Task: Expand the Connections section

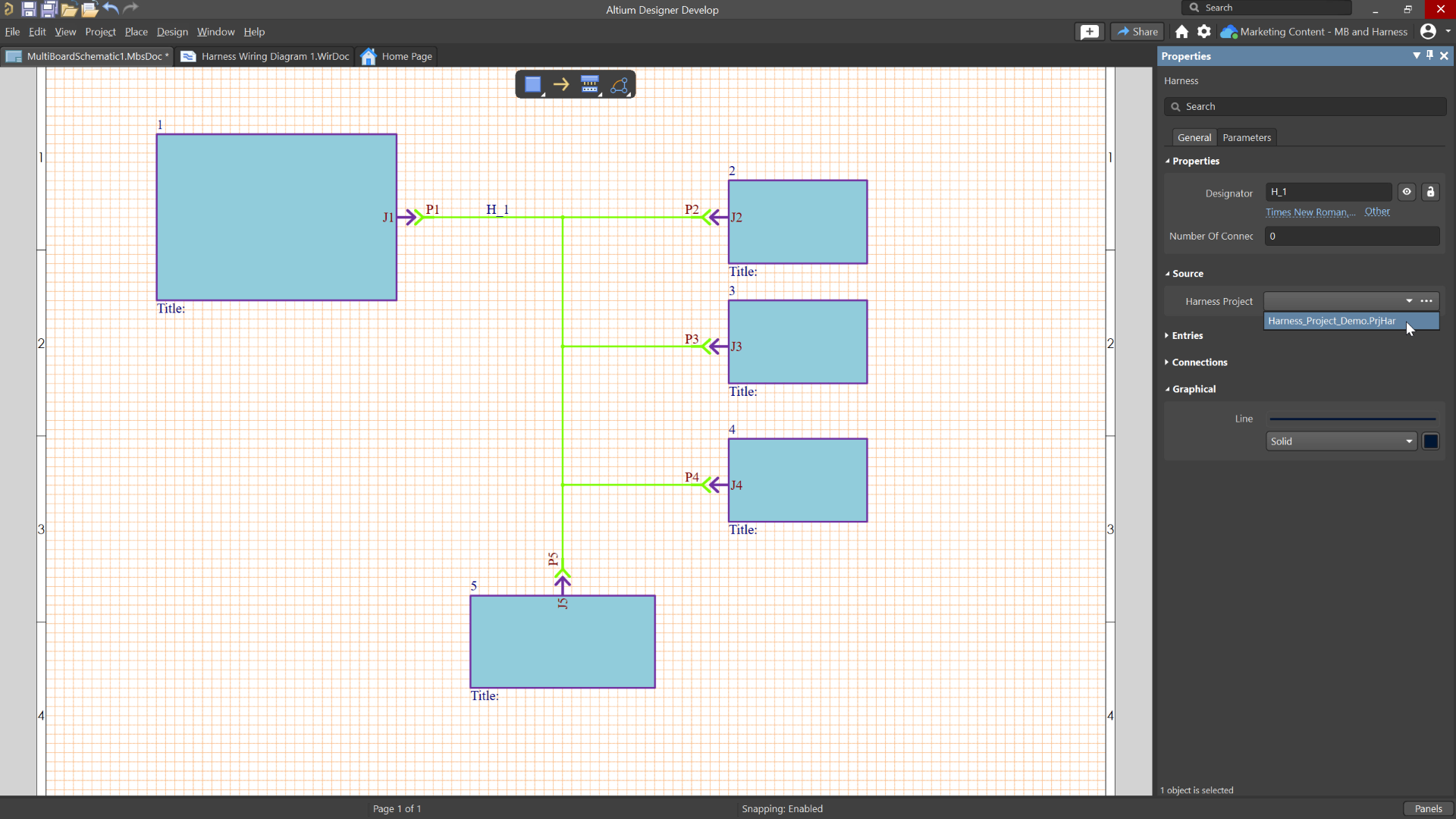Action: 1199,362
